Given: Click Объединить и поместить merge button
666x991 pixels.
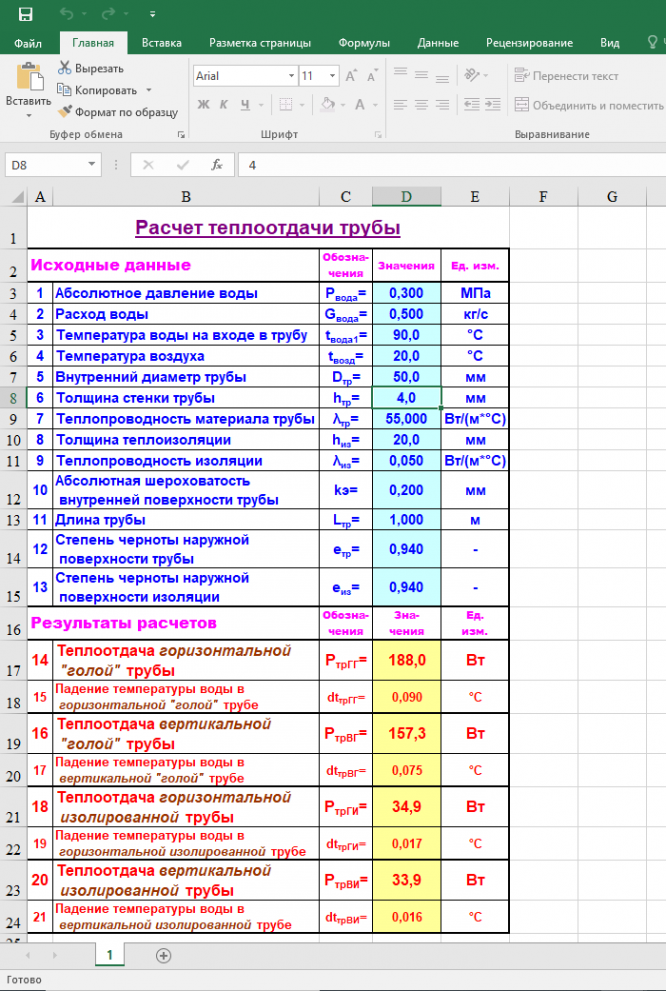Looking at the screenshot, I should pos(589,105).
